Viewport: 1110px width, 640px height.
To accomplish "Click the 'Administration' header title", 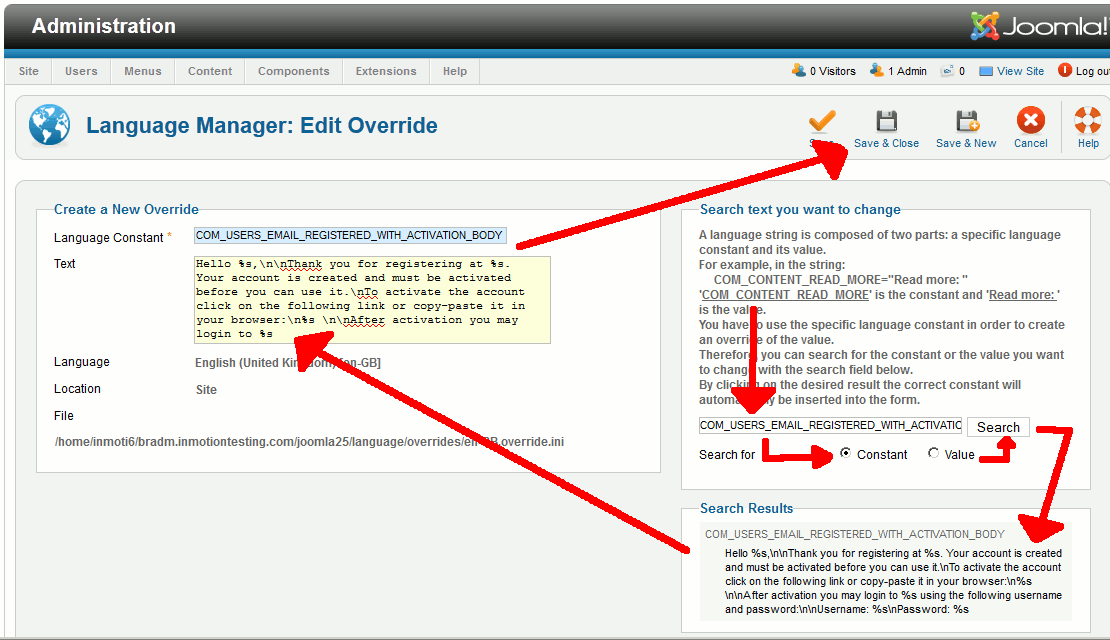I will (103, 26).
